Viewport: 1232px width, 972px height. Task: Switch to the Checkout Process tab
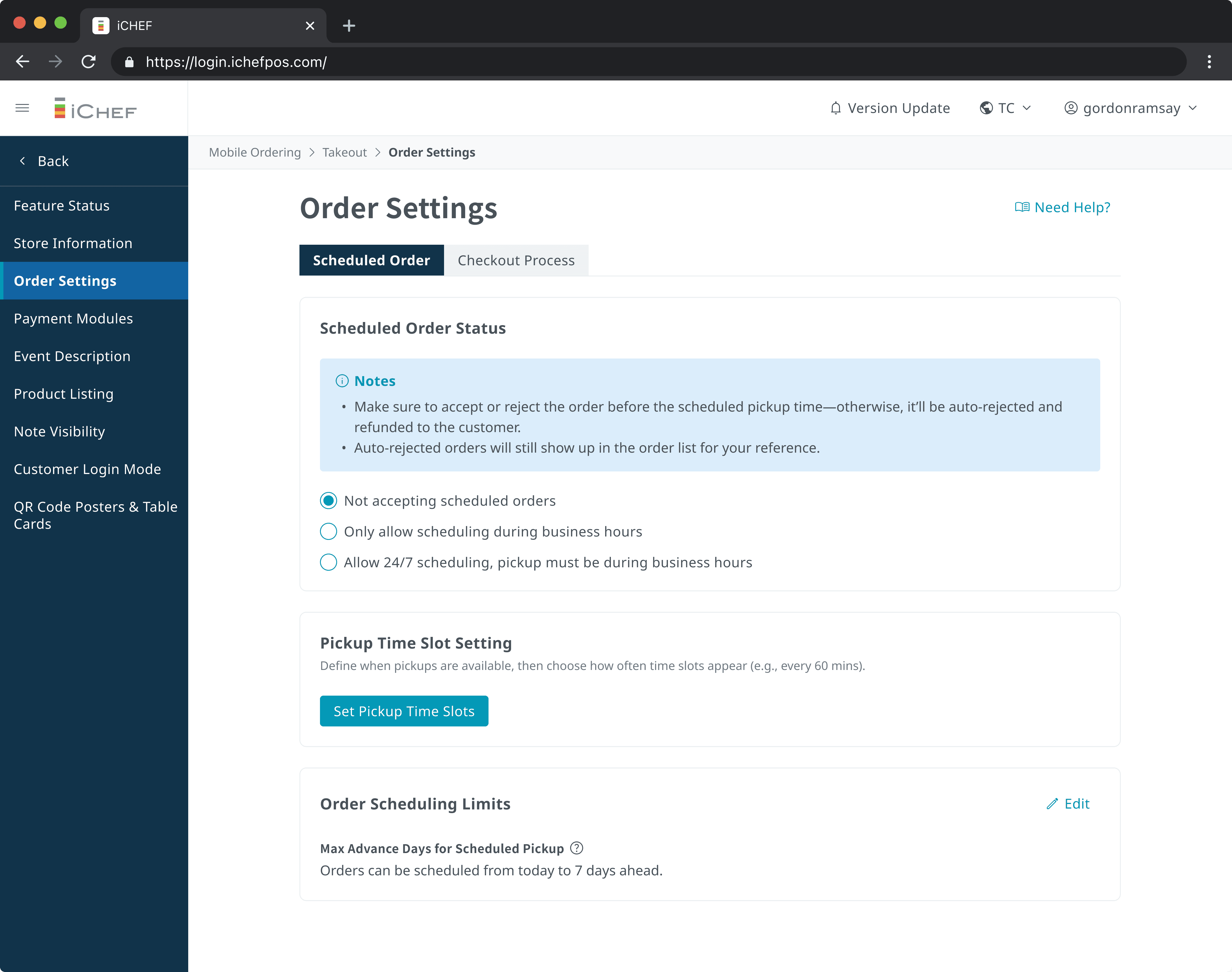pyautogui.click(x=516, y=261)
